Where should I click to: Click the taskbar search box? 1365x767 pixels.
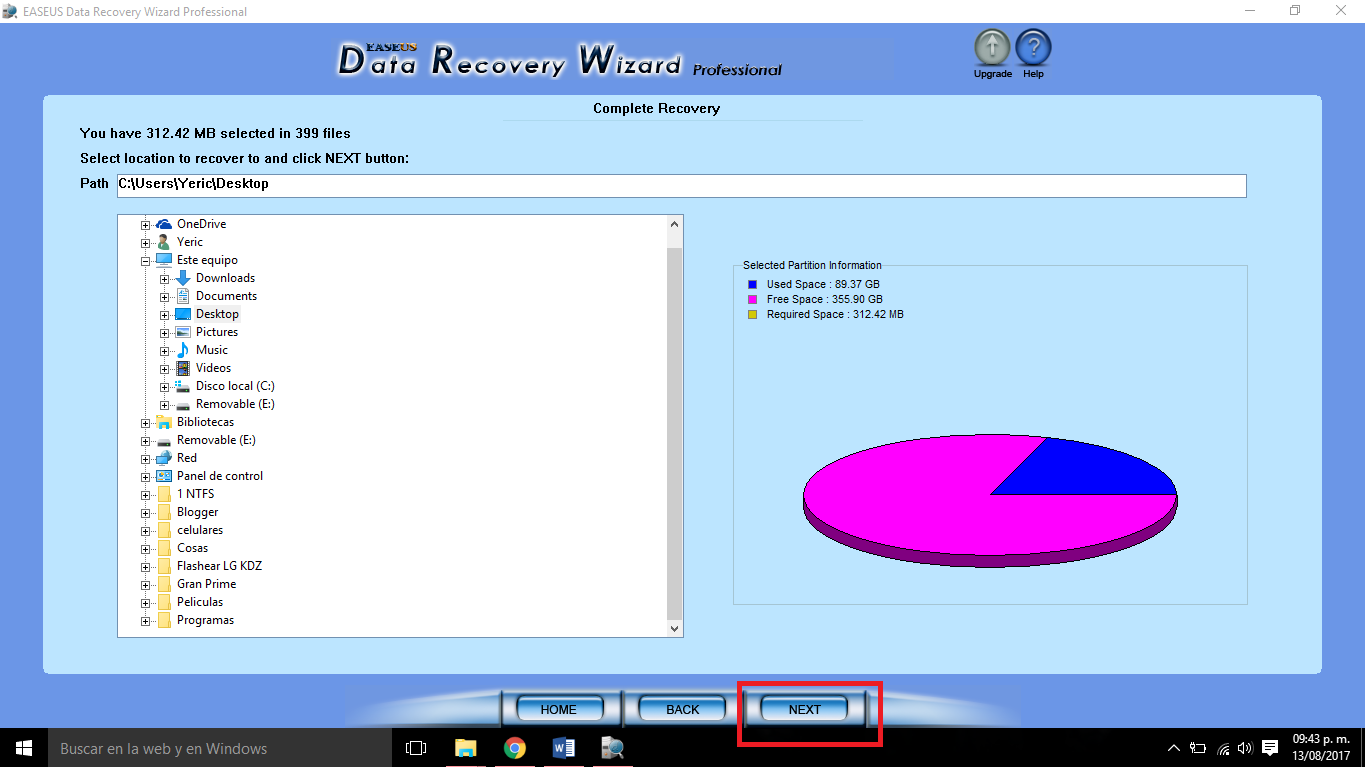220,748
